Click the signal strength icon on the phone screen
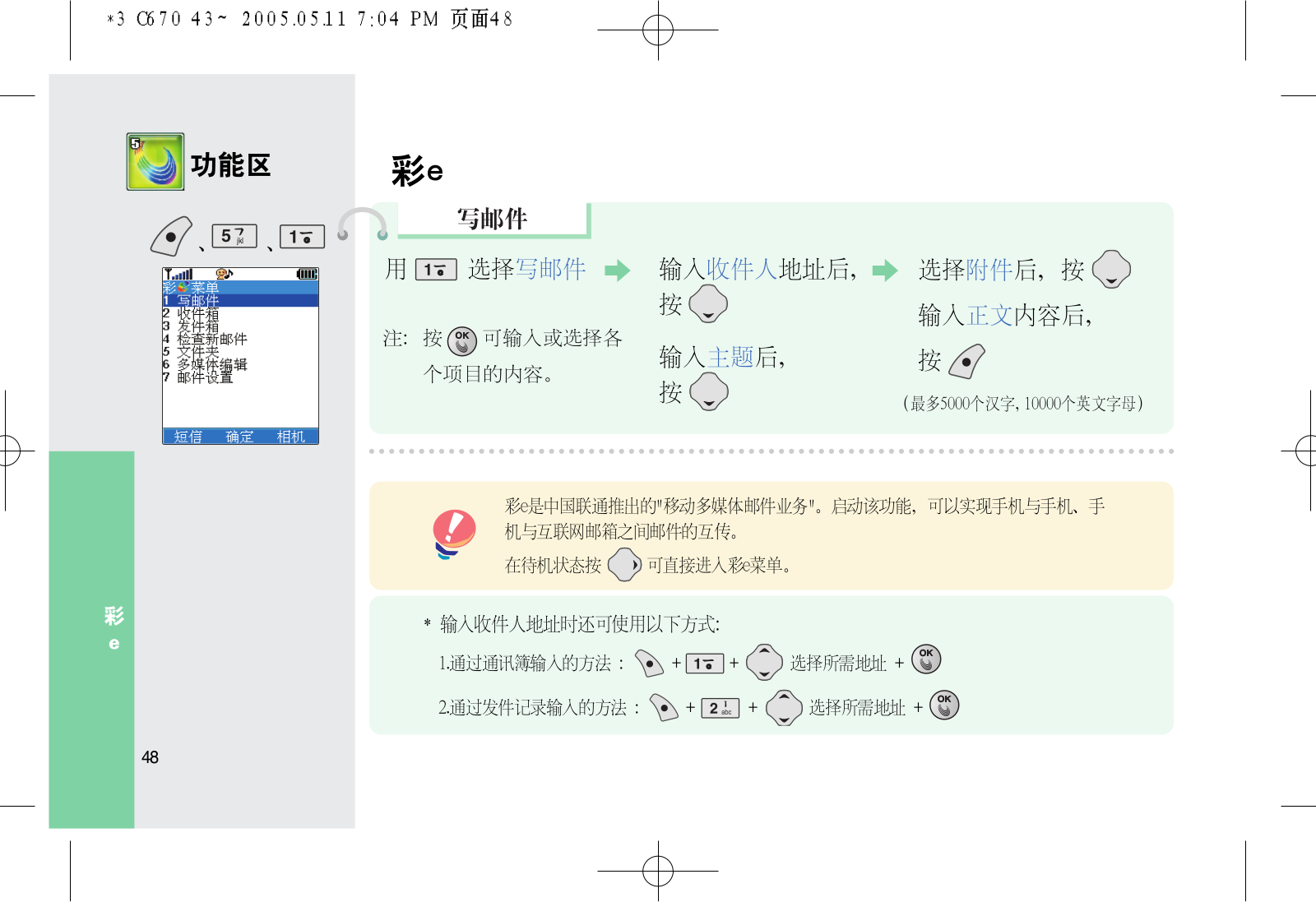Image resolution: width=1316 pixels, height=902 pixels. [x=178, y=274]
